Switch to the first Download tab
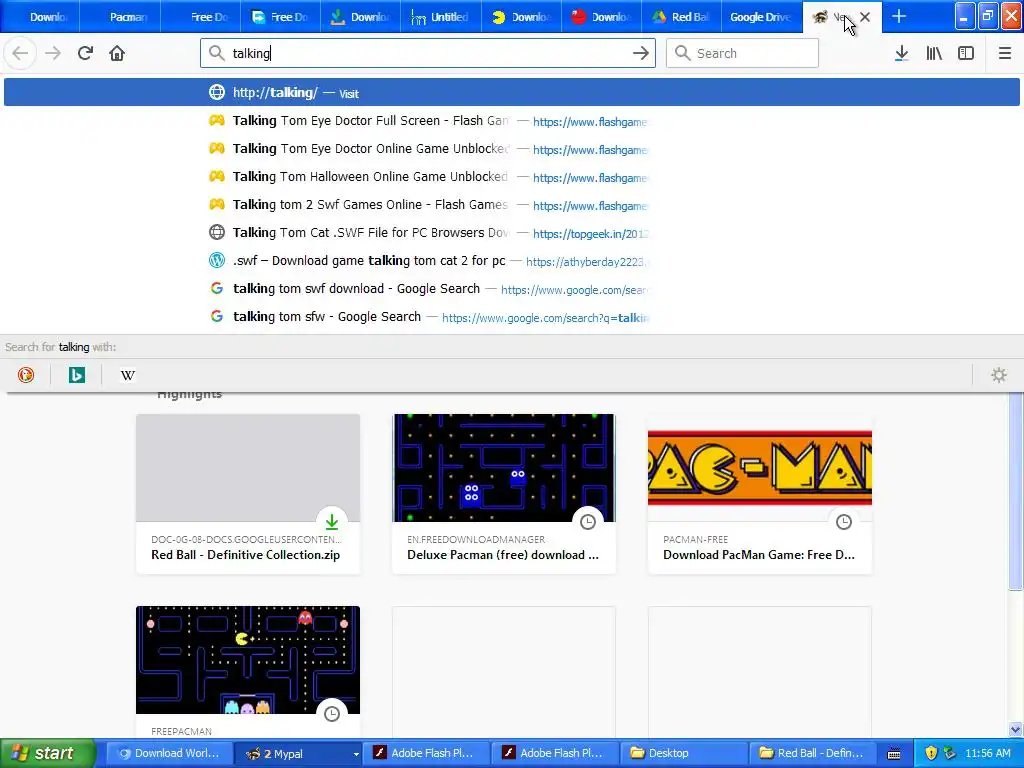Viewport: 1024px width, 768px height. [x=39, y=17]
